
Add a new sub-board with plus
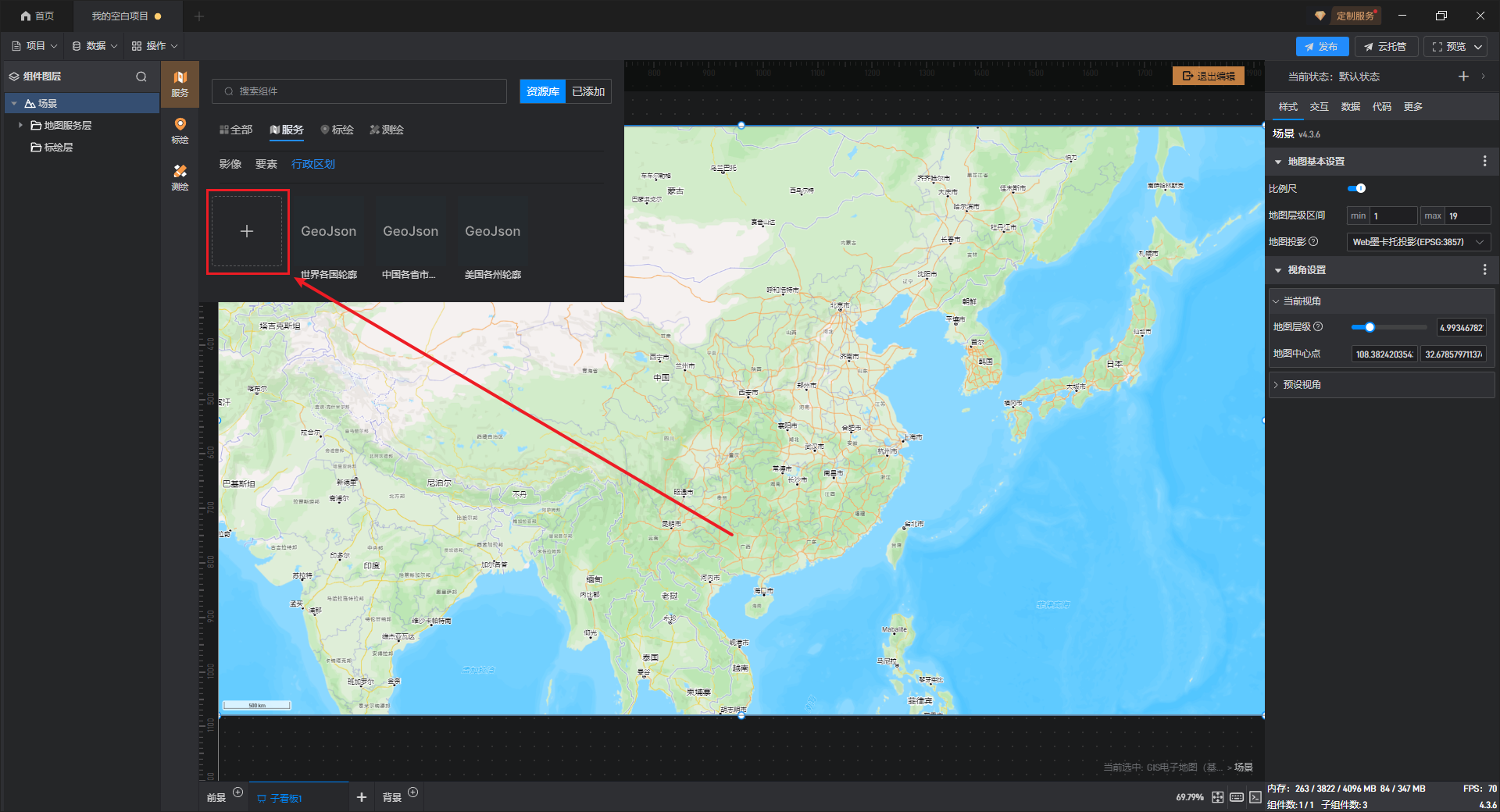[361, 797]
